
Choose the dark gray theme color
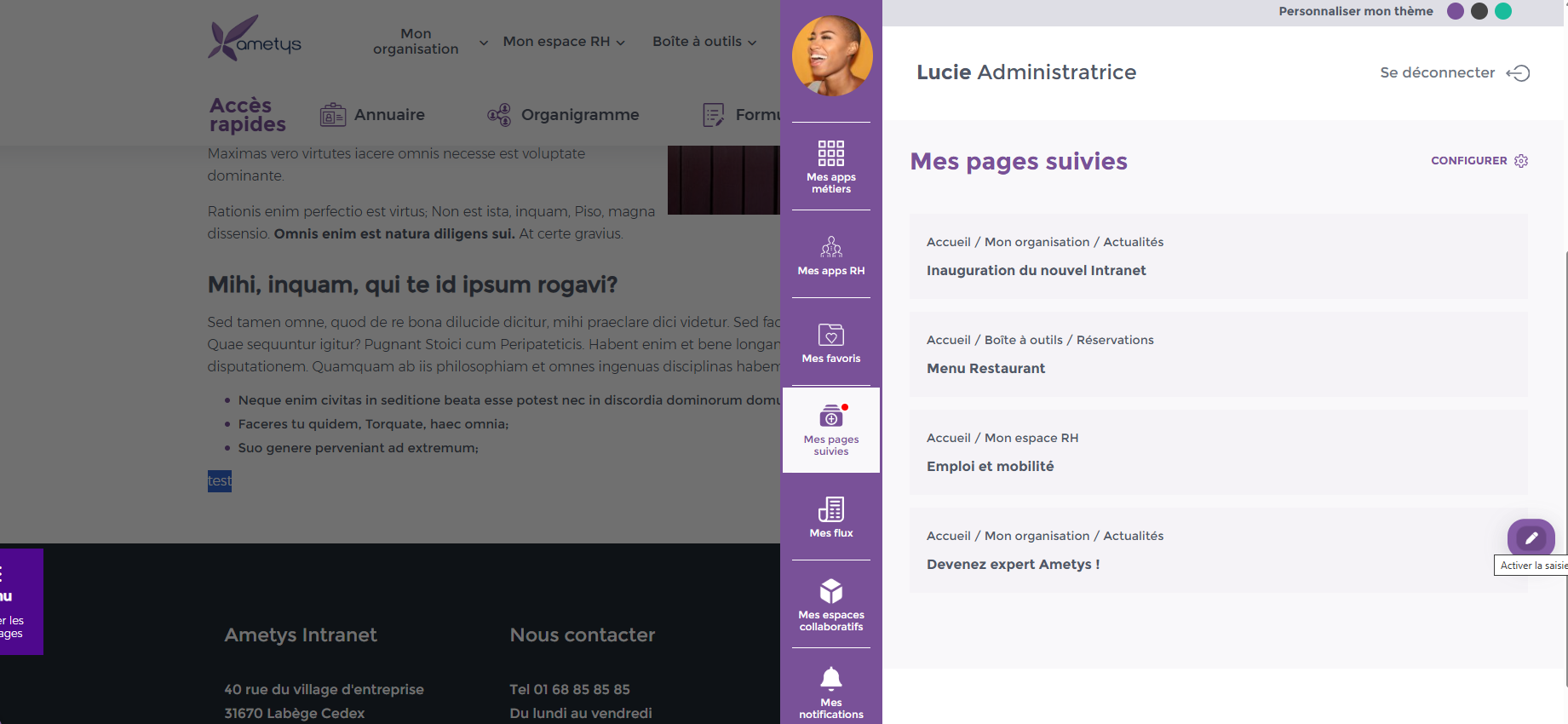point(1479,11)
